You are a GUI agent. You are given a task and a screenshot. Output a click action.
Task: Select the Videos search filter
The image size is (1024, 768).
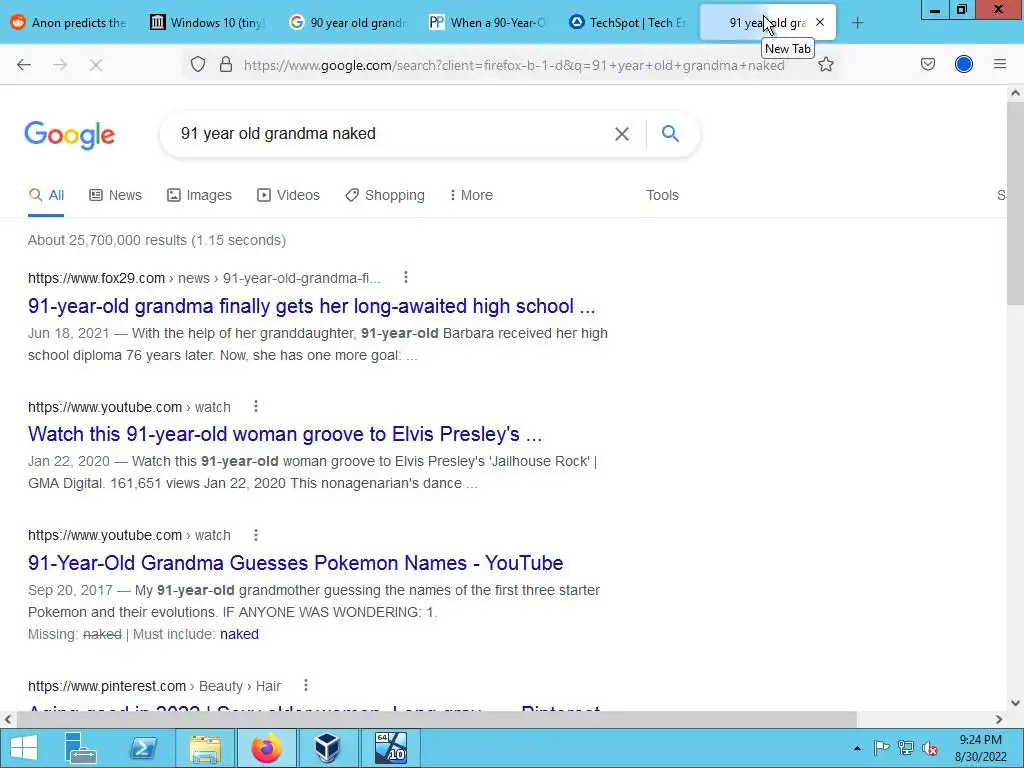(289, 195)
